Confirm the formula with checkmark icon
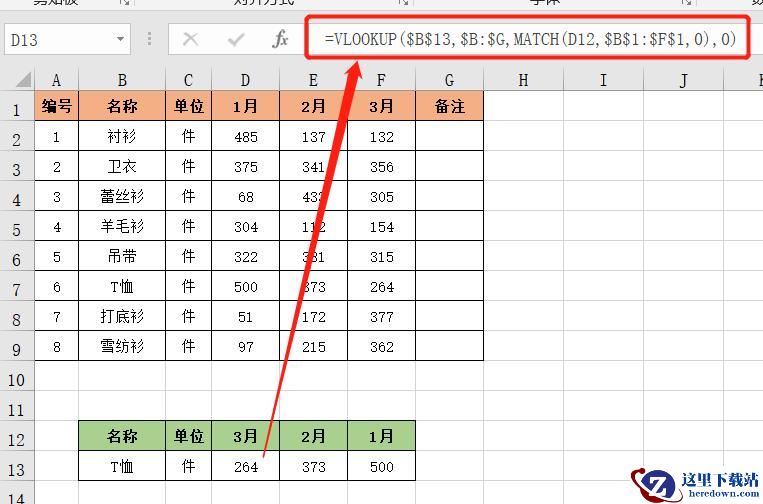Viewport: 763px width, 504px height. pyautogui.click(x=236, y=39)
